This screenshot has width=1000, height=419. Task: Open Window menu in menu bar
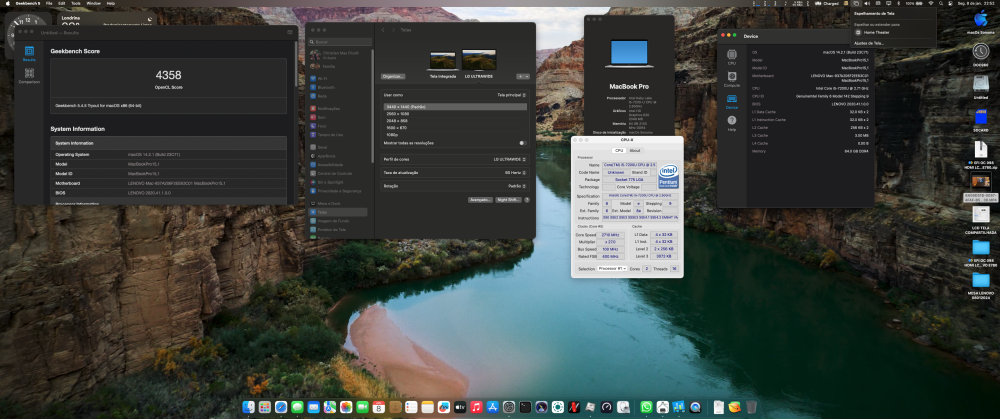click(94, 3)
